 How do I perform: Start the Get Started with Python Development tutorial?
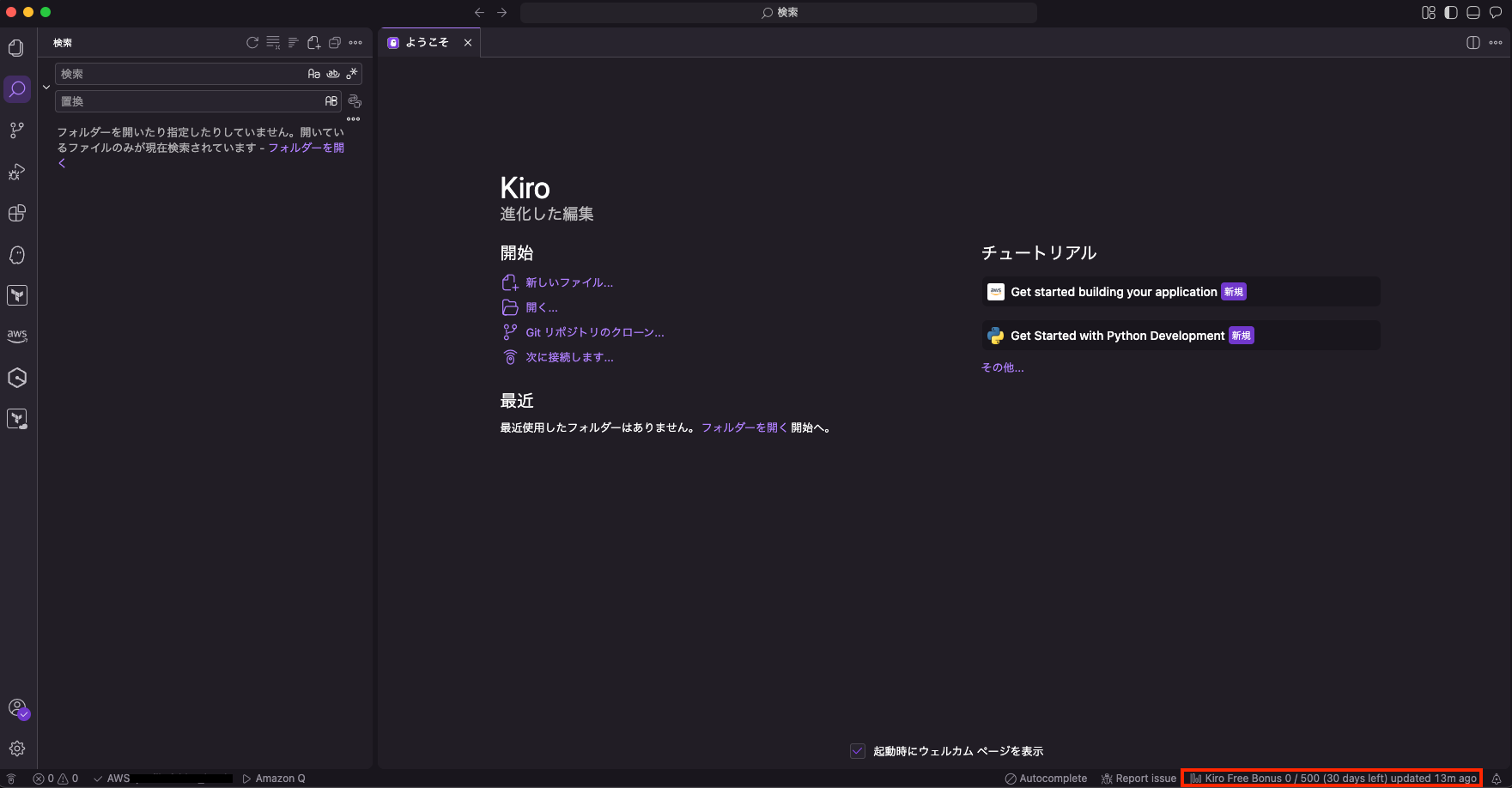[1118, 335]
